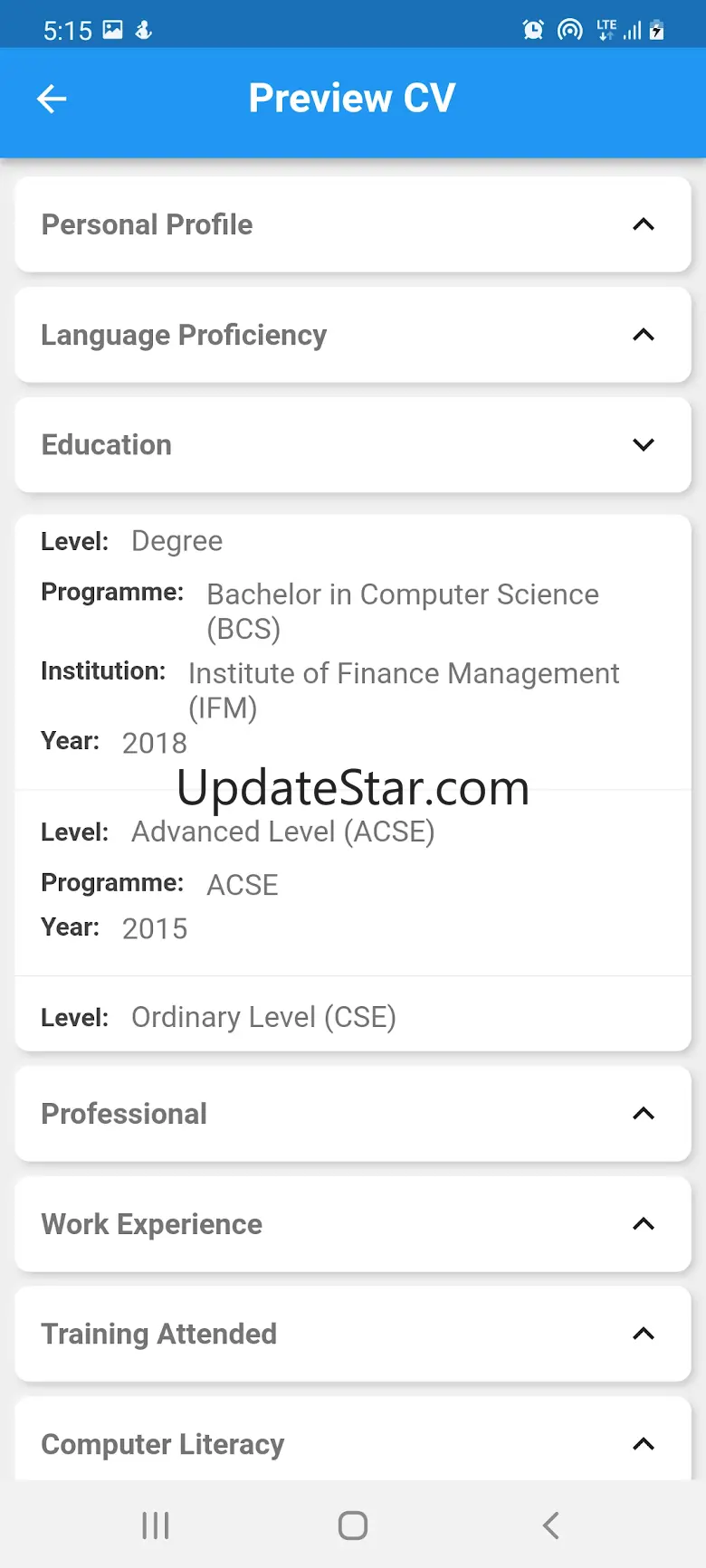Expand the Language Proficiency chevron

pos(643,335)
